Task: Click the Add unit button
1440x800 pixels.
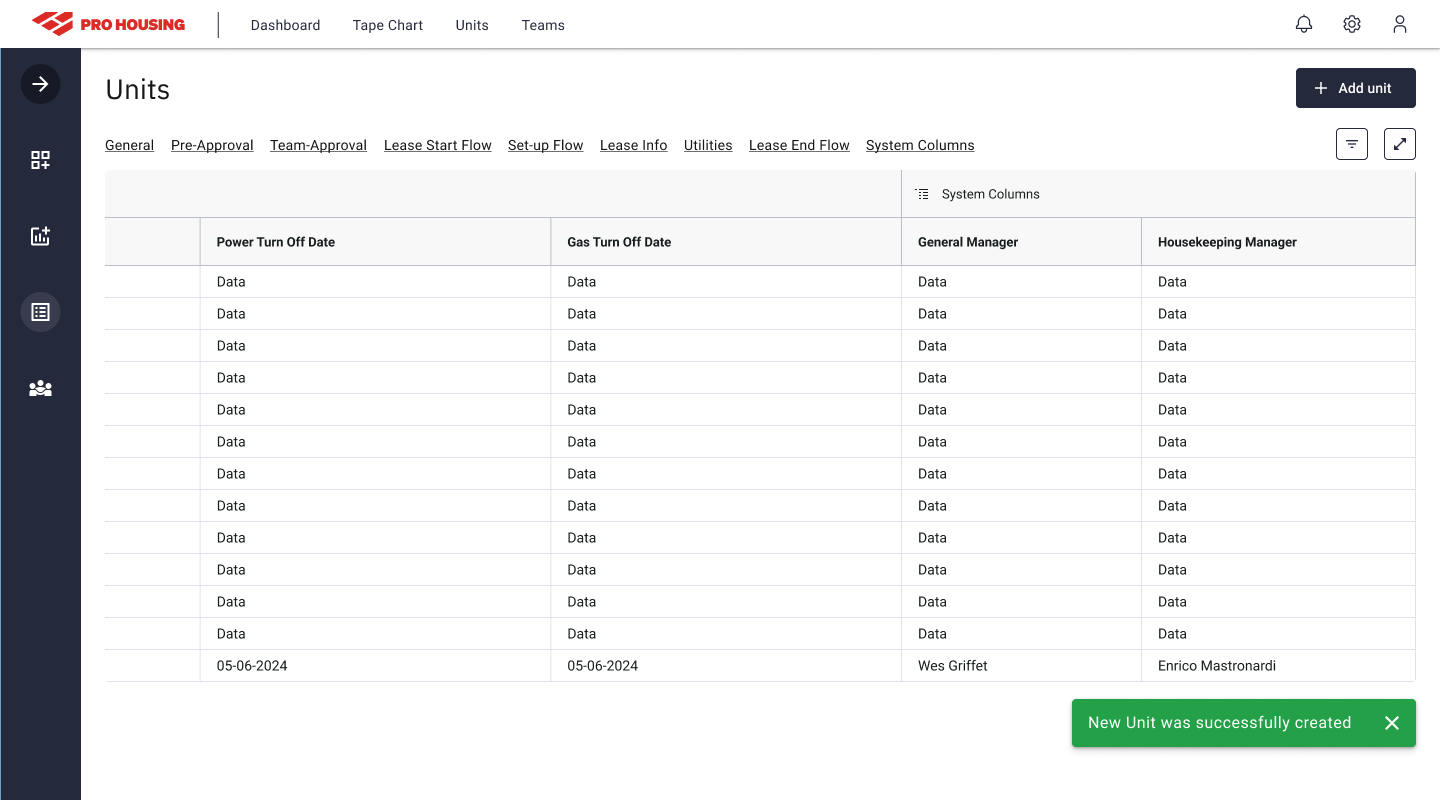Action: coord(1355,88)
